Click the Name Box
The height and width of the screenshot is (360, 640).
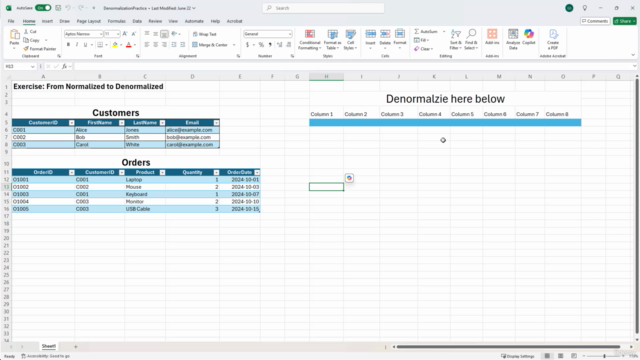click(x=20, y=66)
